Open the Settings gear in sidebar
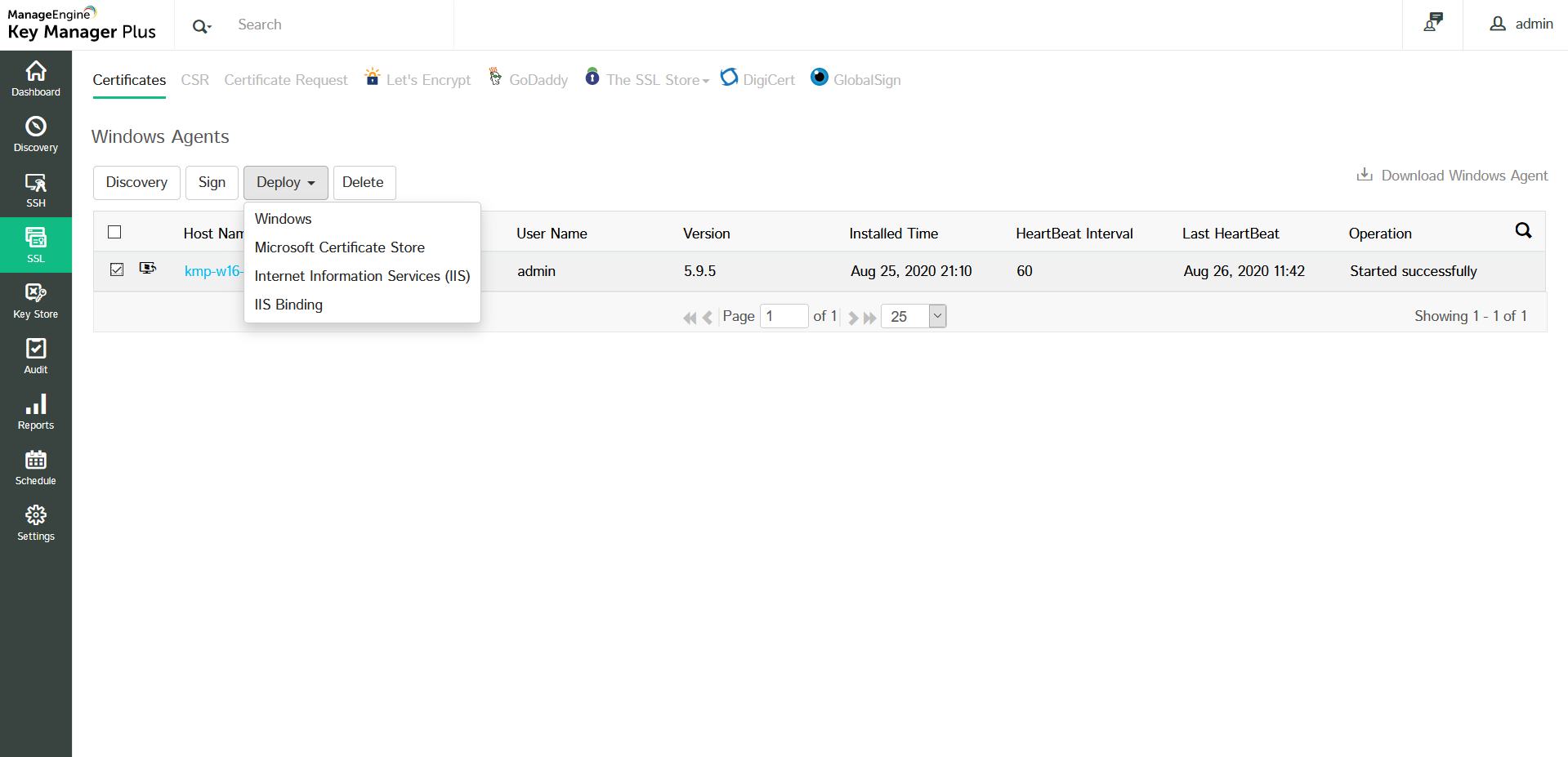1568x757 pixels. pos(36,523)
